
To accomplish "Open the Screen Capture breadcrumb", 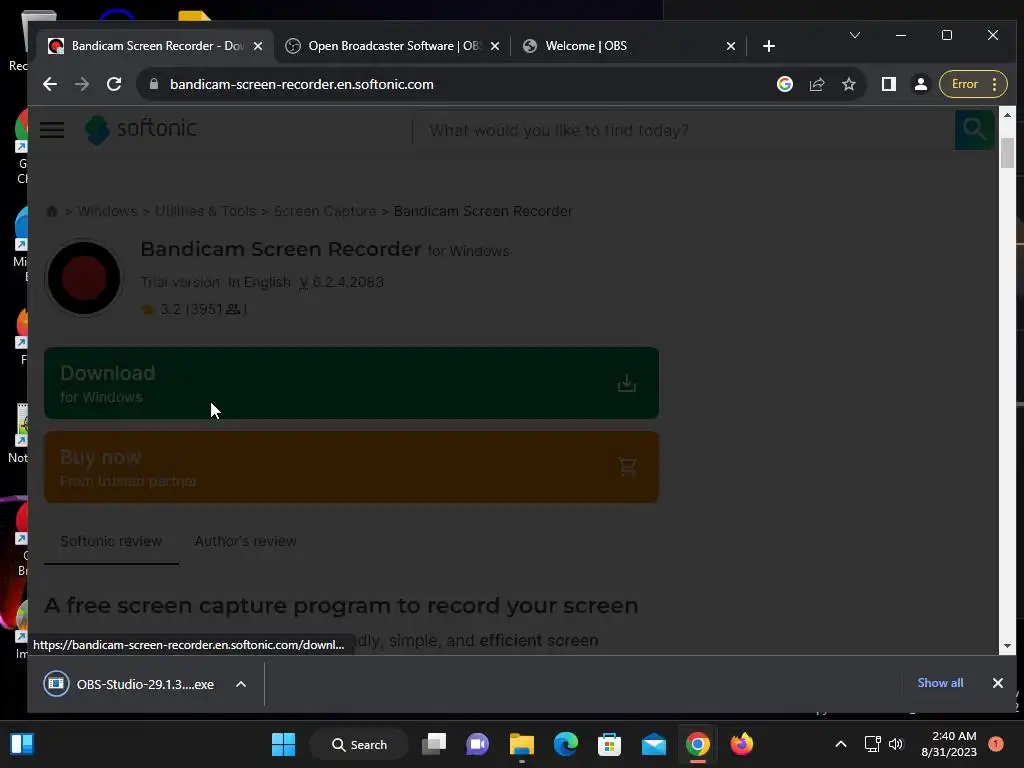I will coord(325,211).
